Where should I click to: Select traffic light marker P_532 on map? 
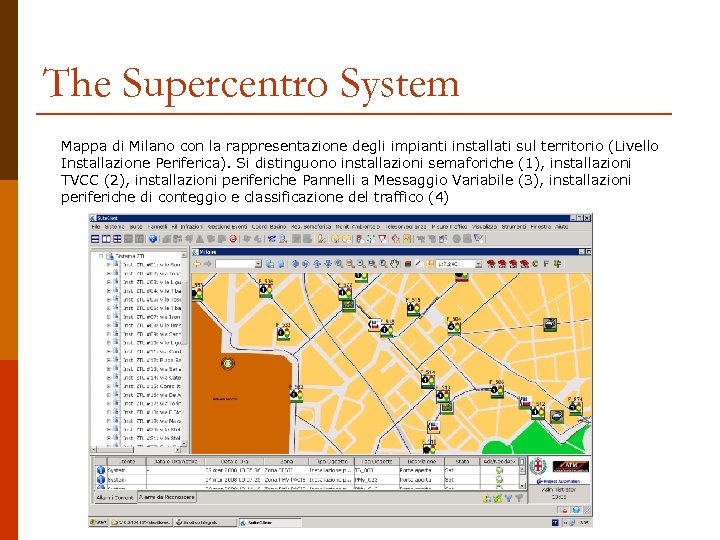[x=283, y=332]
